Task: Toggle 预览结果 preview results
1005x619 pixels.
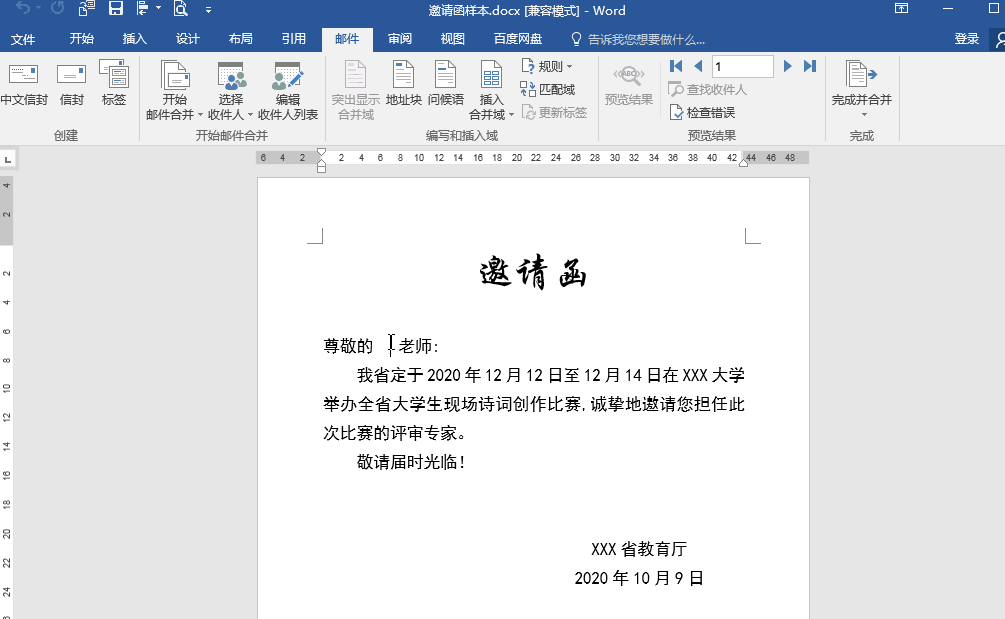Action: coord(629,83)
